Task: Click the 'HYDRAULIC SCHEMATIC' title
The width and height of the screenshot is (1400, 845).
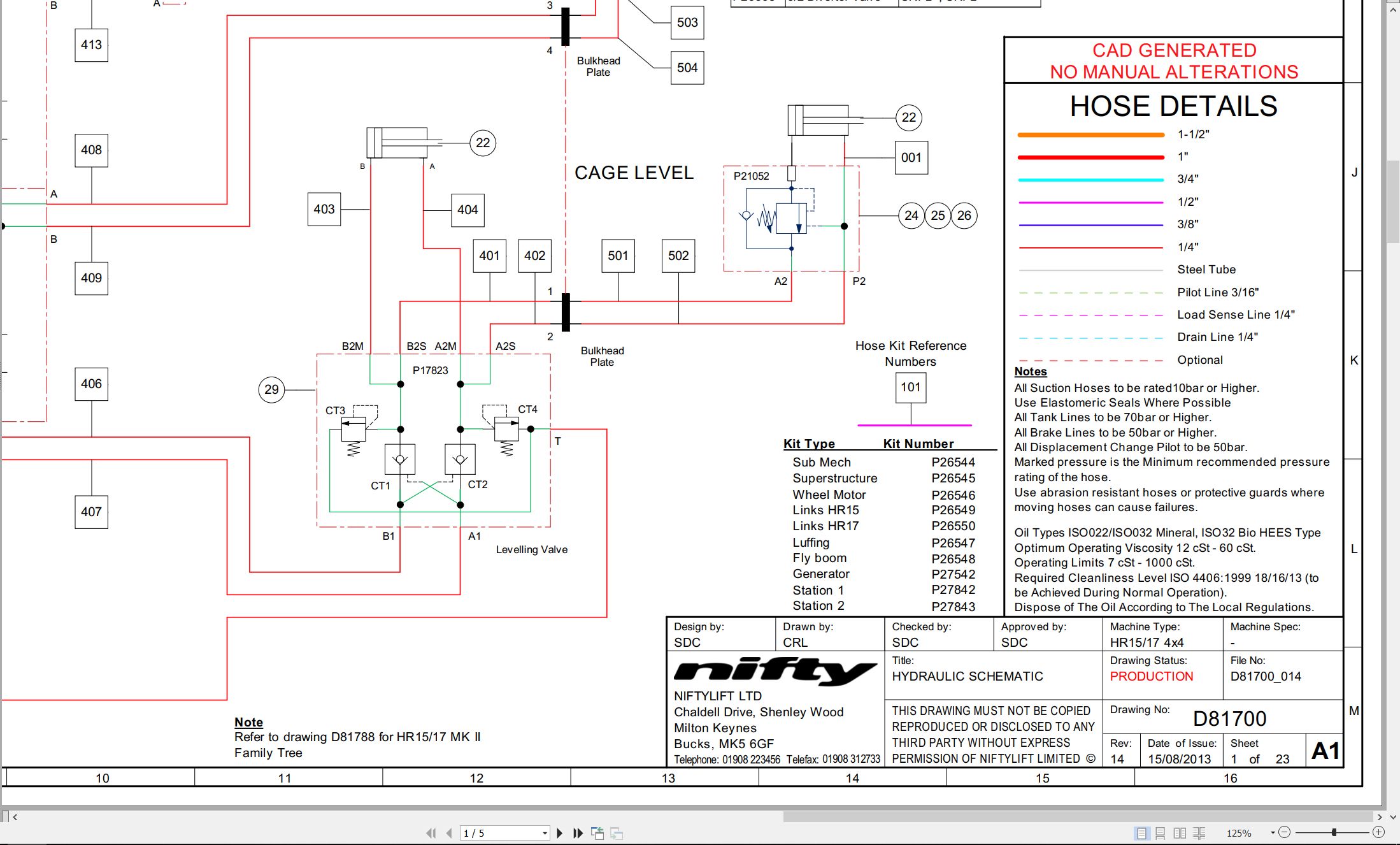Action: (968, 676)
